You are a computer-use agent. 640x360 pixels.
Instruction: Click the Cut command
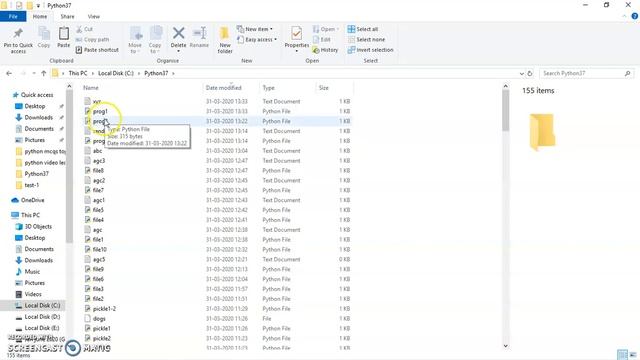click(85, 29)
